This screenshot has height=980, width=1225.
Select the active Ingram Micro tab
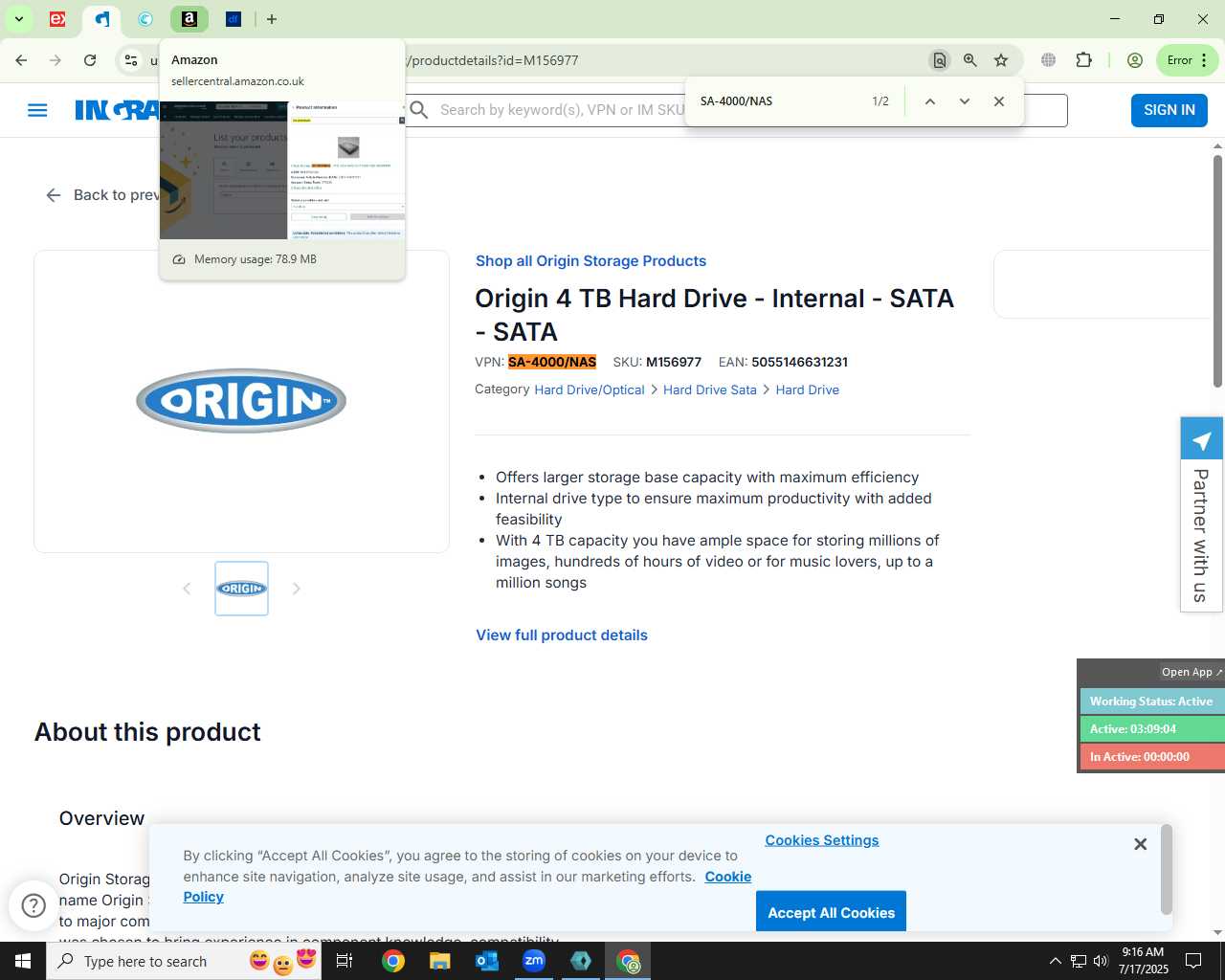coord(101,19)
